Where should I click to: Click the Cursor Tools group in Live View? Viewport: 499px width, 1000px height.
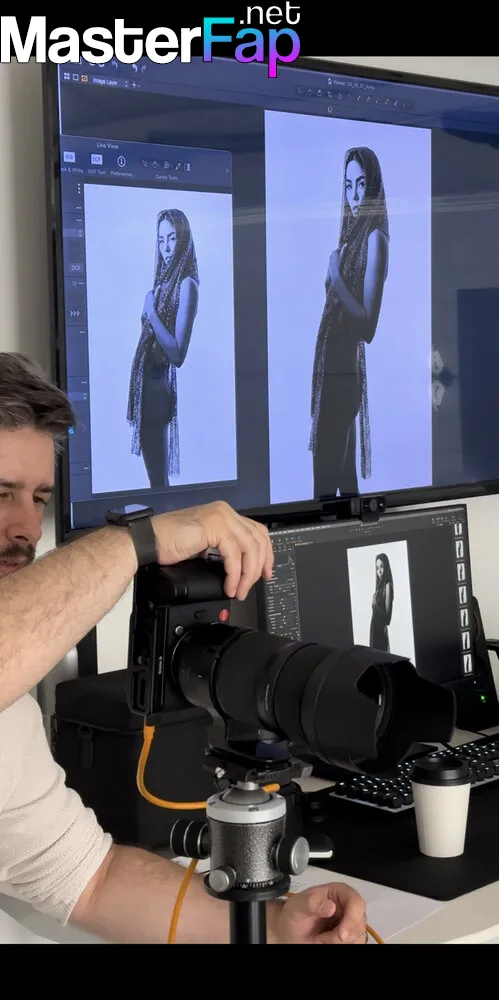(x=167, y=166)
